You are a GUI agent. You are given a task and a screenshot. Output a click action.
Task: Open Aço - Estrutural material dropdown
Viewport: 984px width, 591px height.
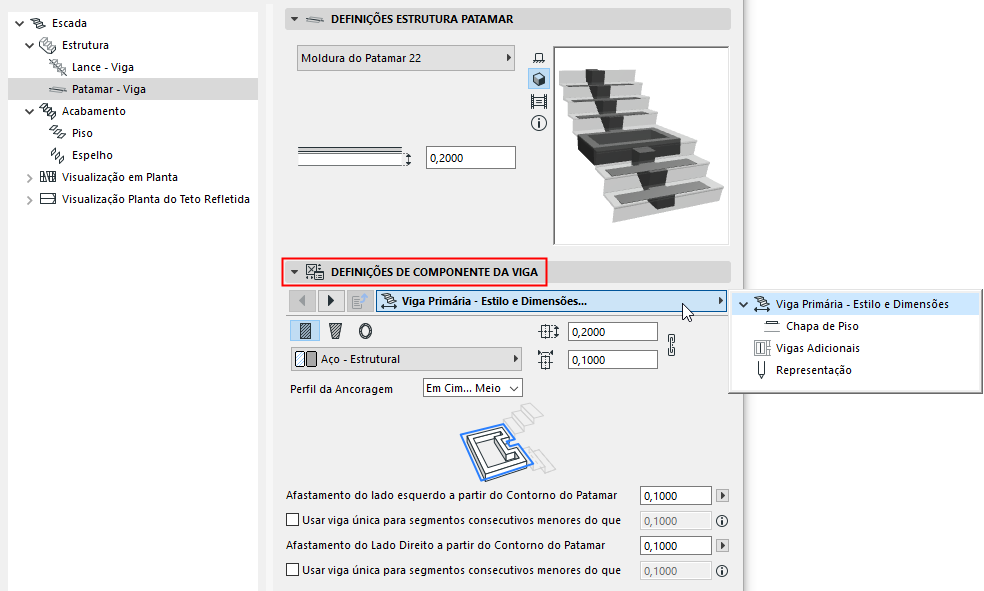point(406,359)
